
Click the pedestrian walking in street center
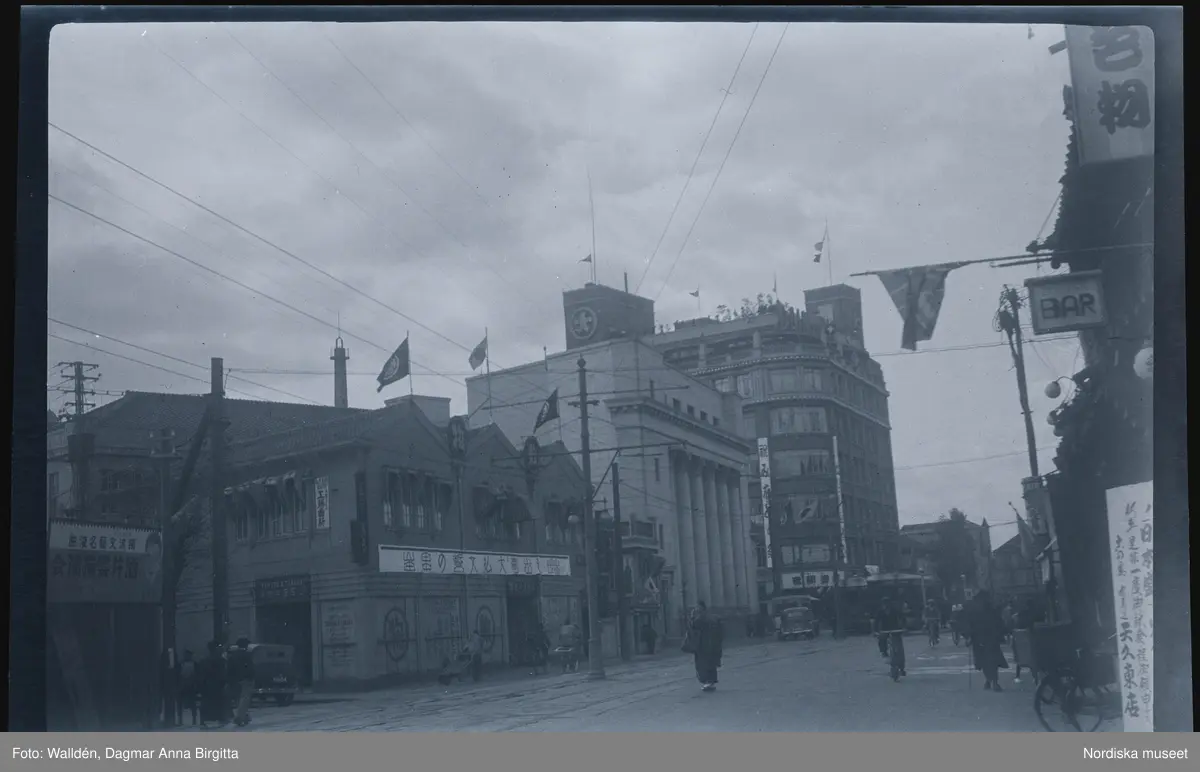pos(707,646)
